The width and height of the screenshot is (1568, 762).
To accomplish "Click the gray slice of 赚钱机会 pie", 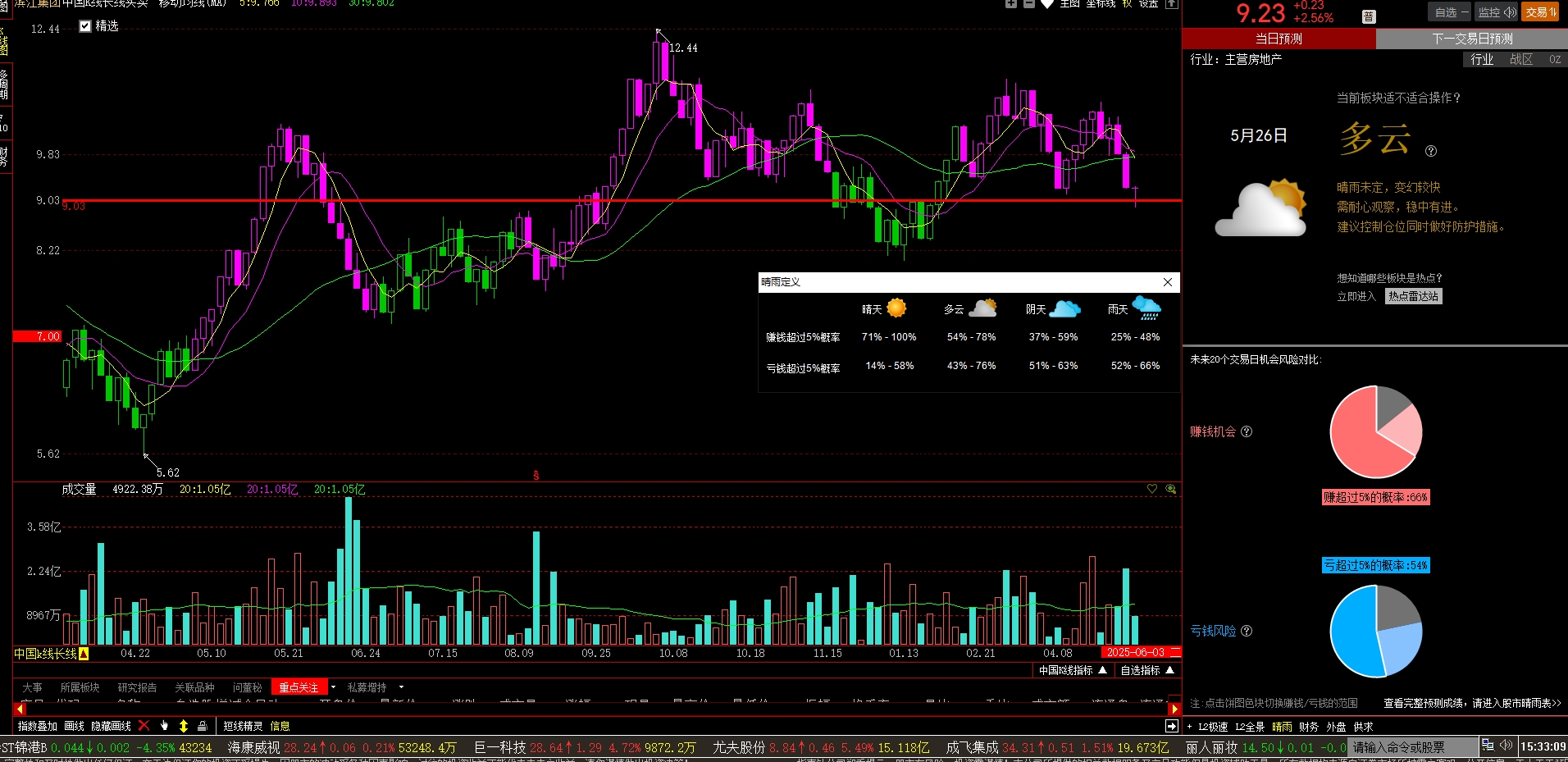I will (1392, 404).
